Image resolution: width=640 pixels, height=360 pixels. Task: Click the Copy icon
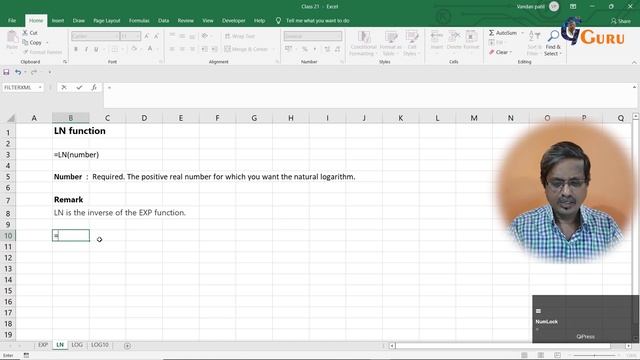[25, 42]
